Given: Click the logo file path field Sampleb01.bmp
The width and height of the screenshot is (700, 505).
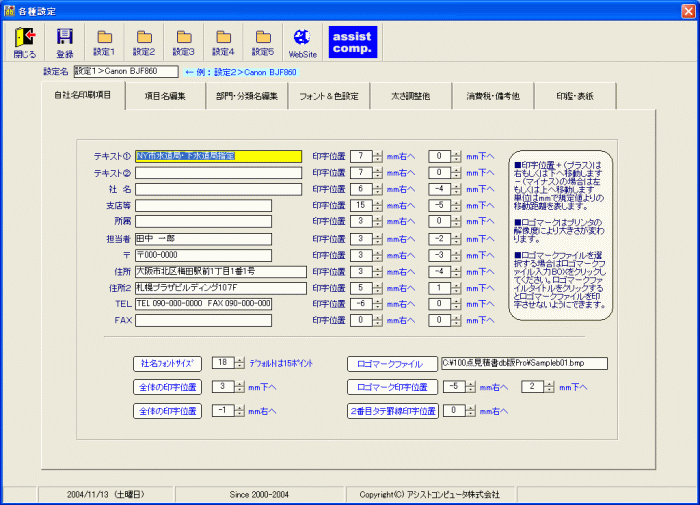Looking at the screenshot, I should (x=525, y=363).
